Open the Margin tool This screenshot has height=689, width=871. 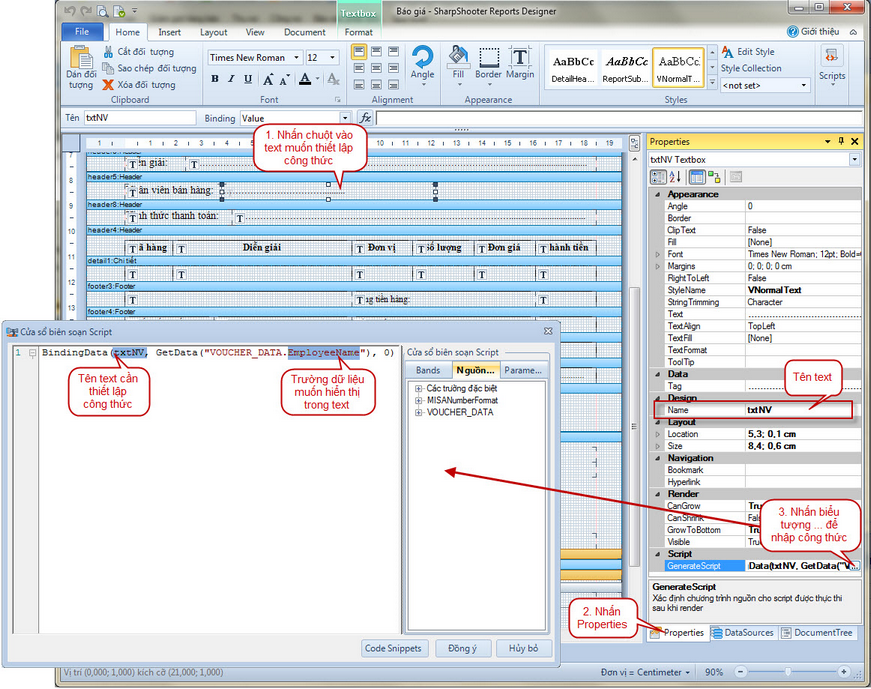[x=520, y=64]
